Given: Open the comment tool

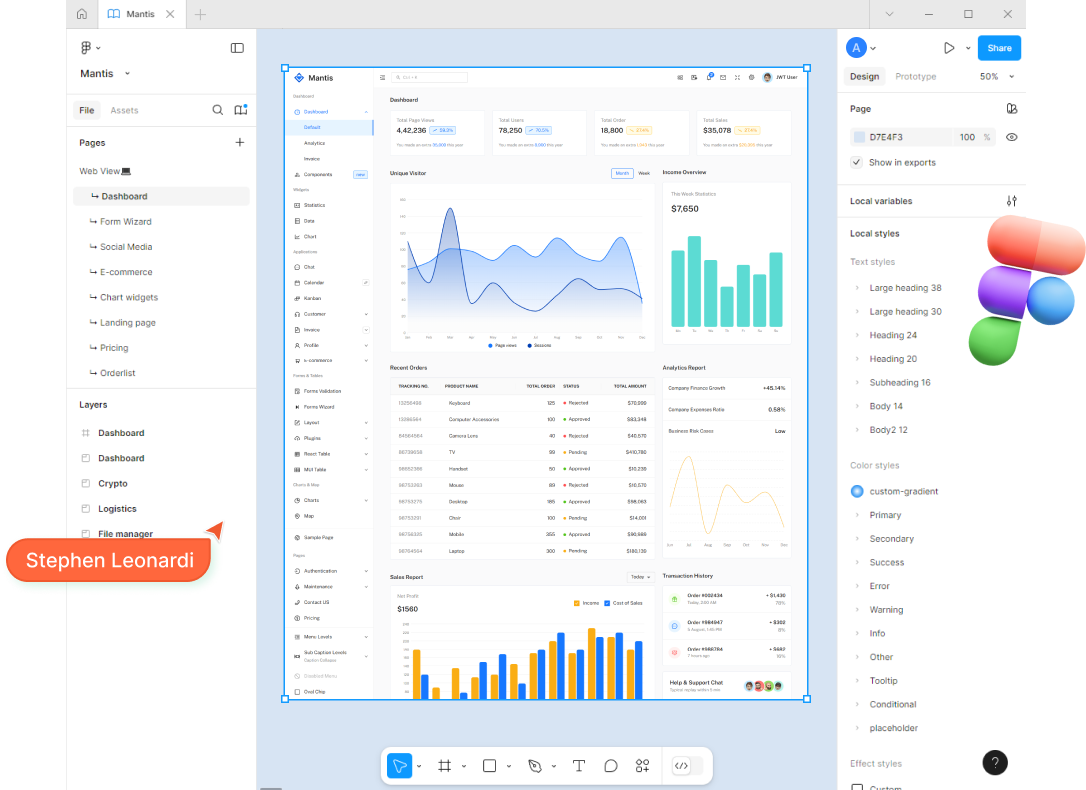Looking at the screenshot, I should click(611, 765).
